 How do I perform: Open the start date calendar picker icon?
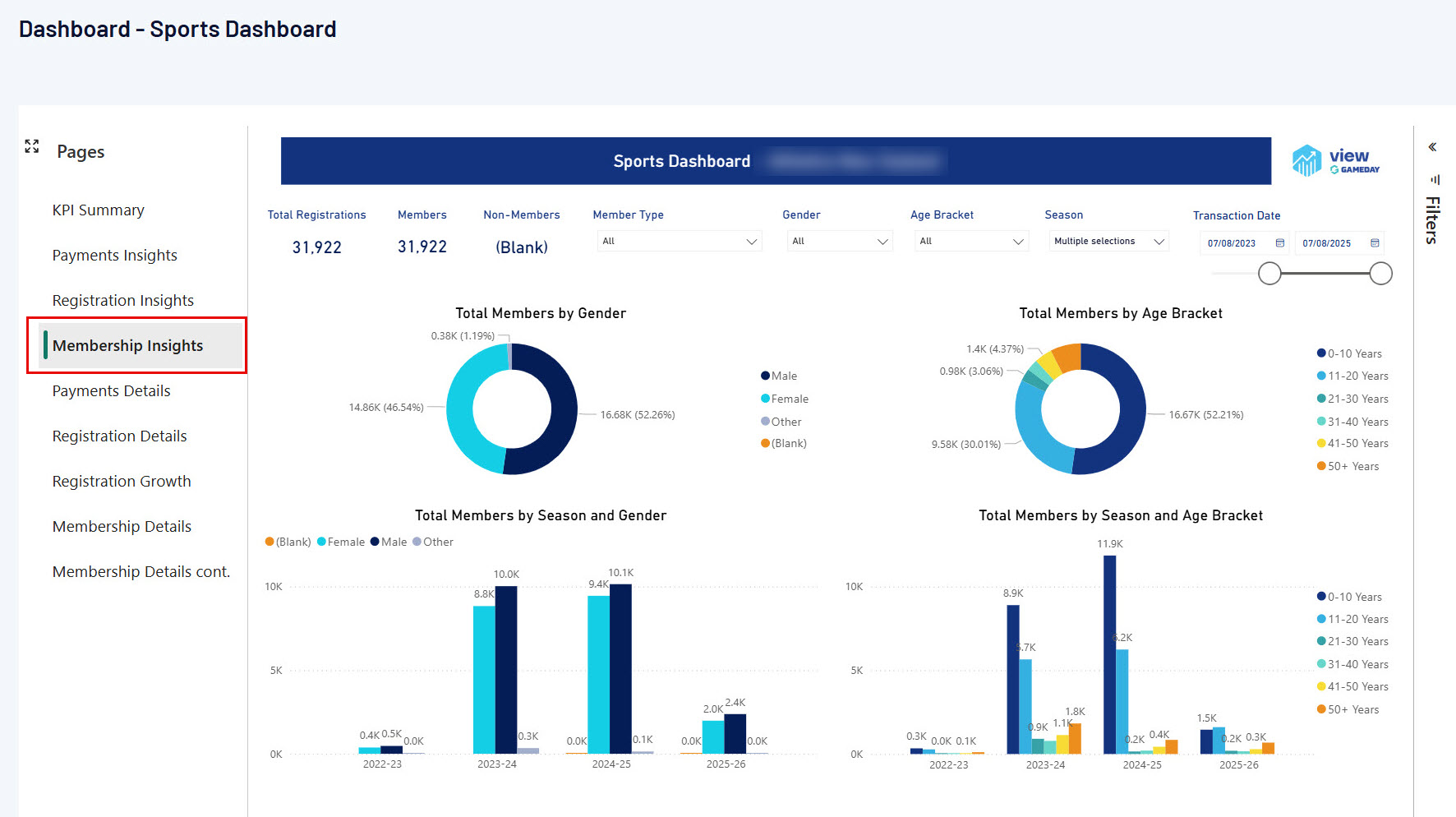tap(1279, 242)
